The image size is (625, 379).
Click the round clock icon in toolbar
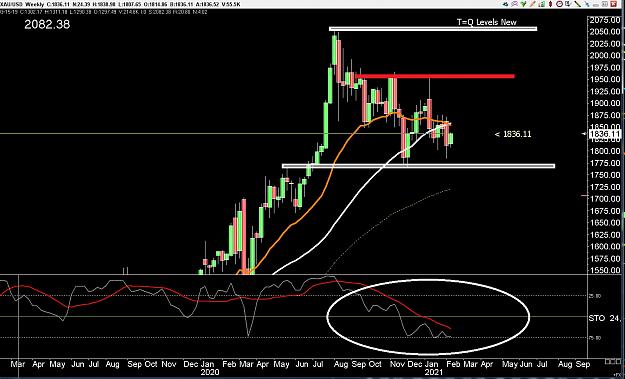click(x=559, y=4)
